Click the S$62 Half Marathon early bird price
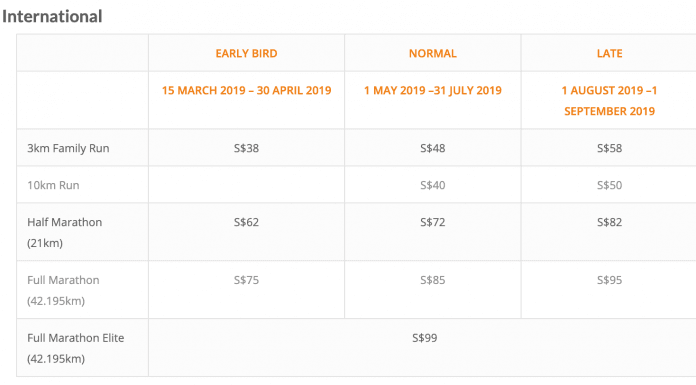 246,222
